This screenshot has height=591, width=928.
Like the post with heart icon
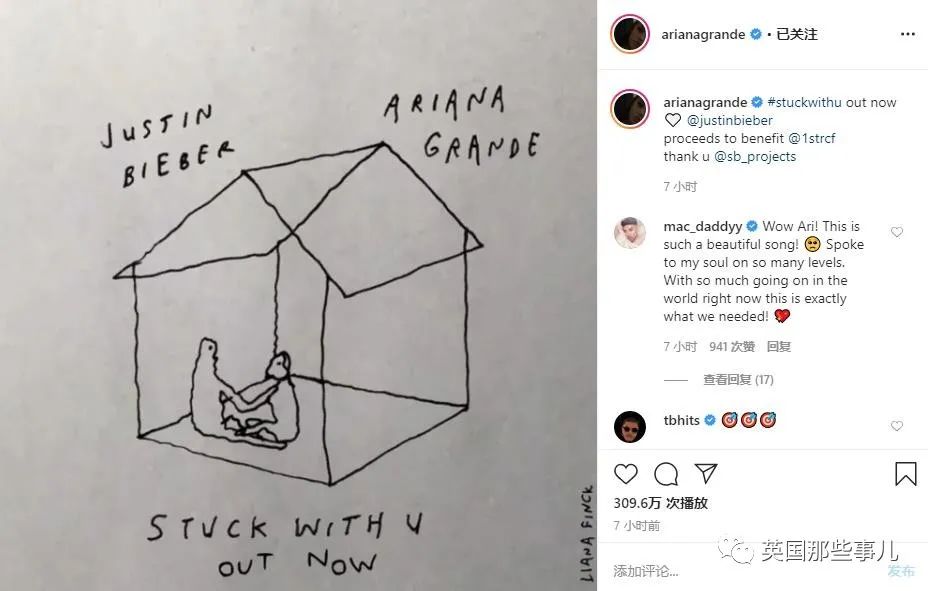coord(626,474)
